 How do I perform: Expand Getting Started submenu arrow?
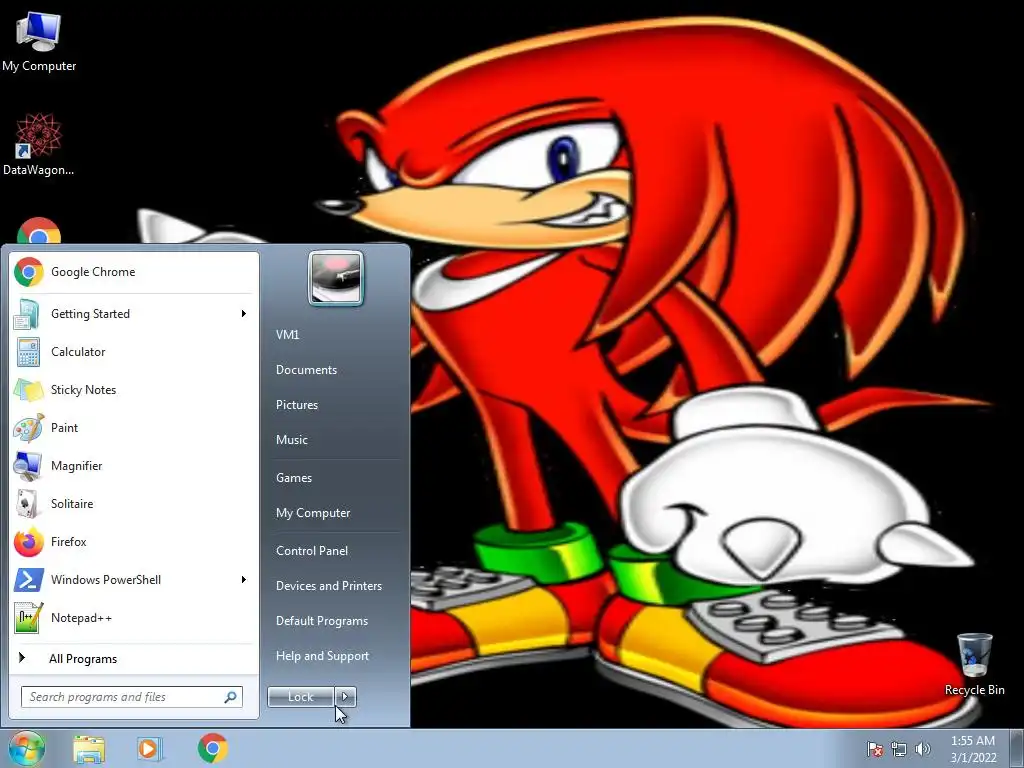pos(244,314)
